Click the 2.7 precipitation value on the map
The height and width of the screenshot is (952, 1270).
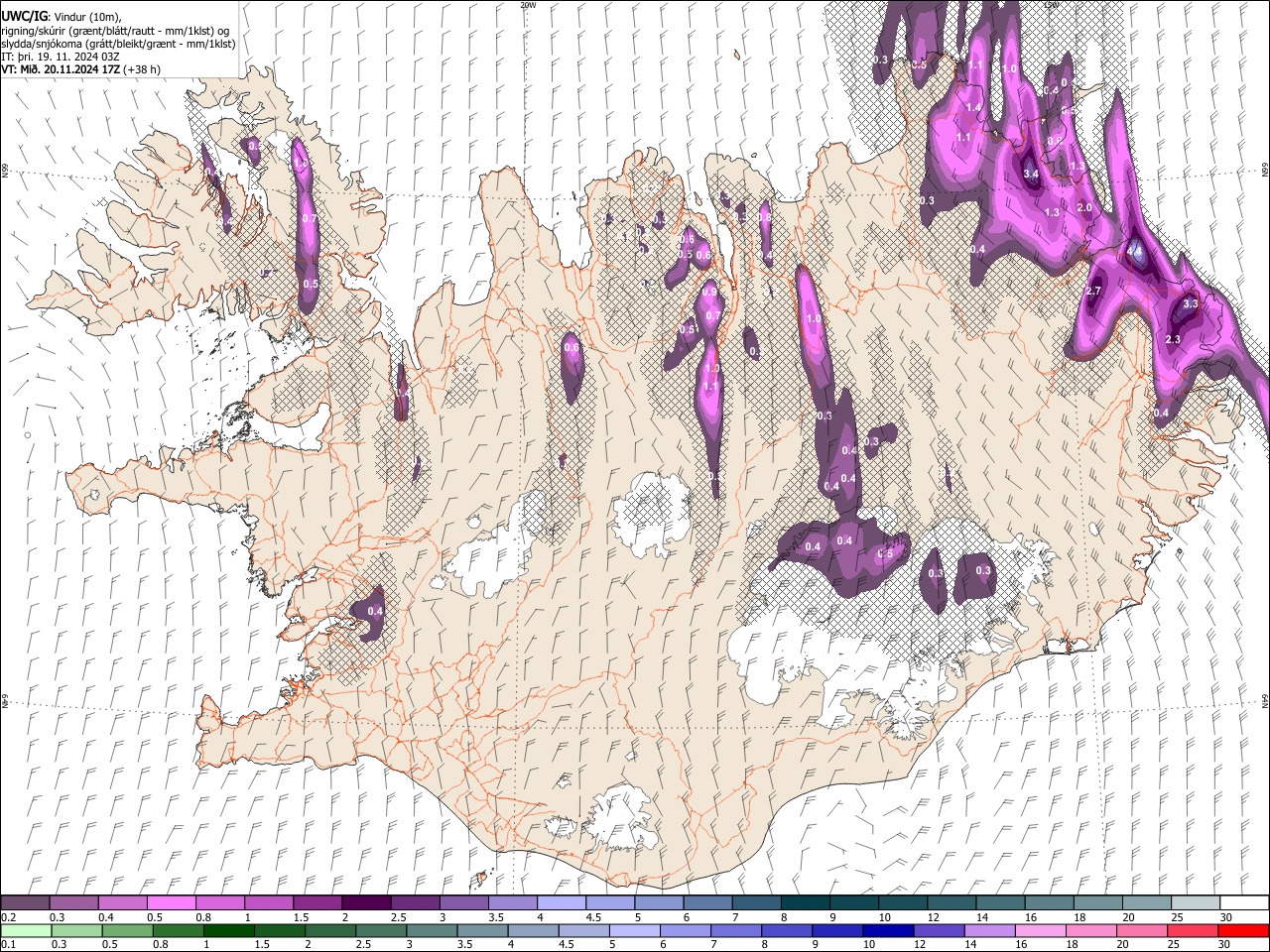tap(1094, 291)
